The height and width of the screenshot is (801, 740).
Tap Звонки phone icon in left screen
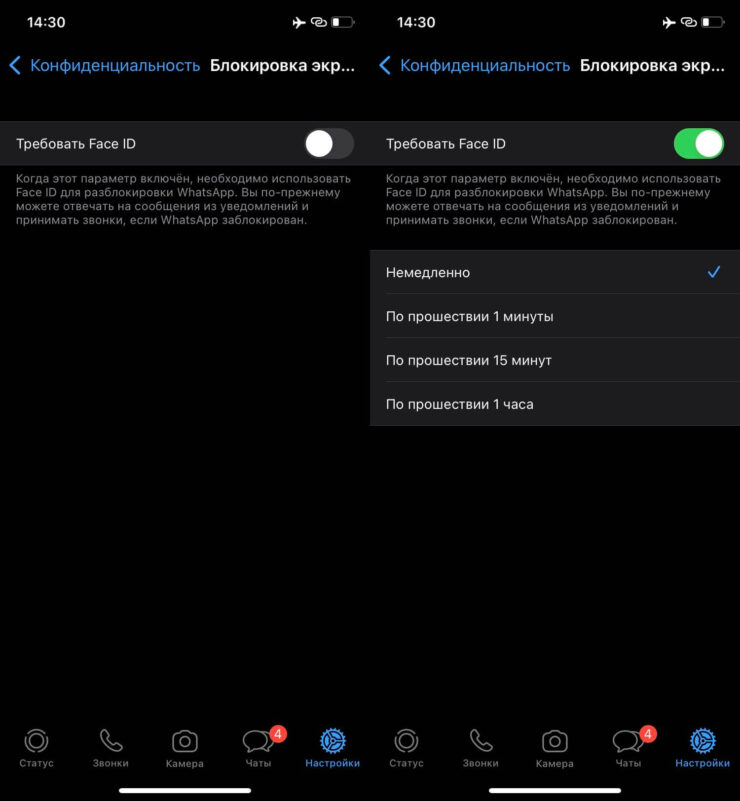[x=111, y=741]
